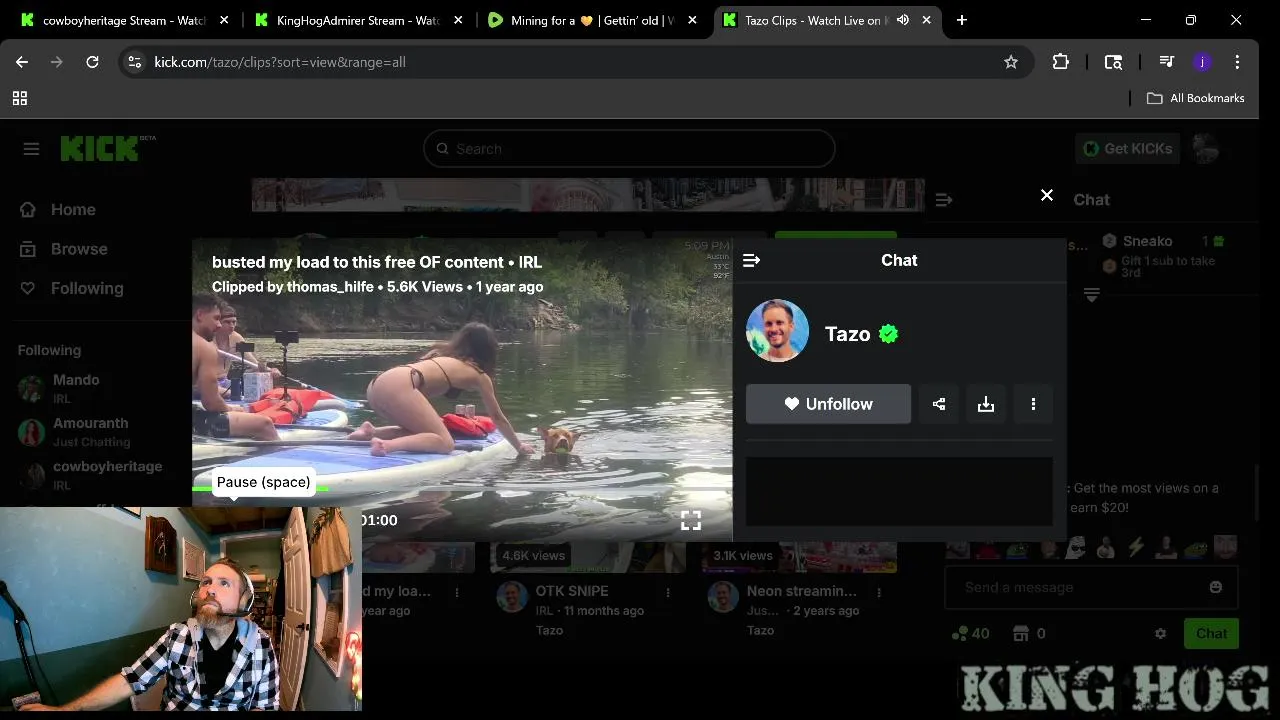
Task: Open a new browser tab
Action: pyautogui.click(x=961, y=20)
